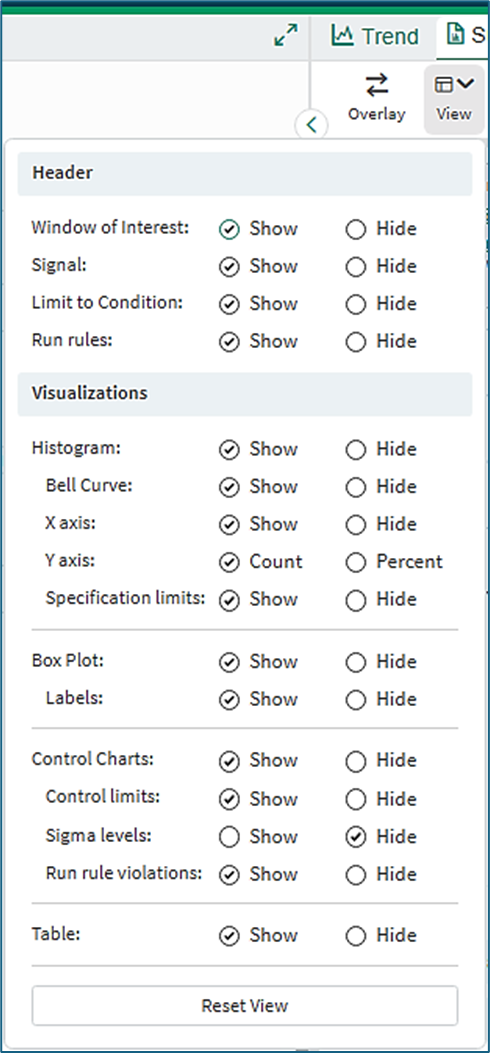Select Show for Control Charts
This screenshot has height=1053, width=490.
point(230,762)
